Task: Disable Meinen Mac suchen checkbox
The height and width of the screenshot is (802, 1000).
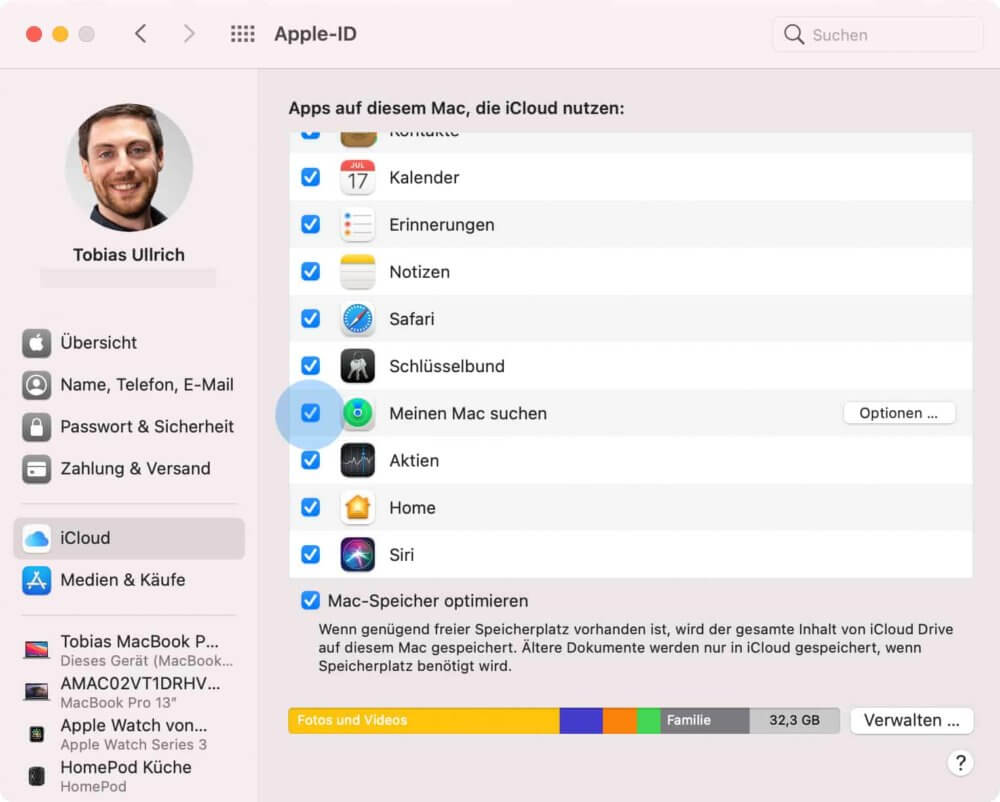Action: pyautogui.click(x=311, y=412)
